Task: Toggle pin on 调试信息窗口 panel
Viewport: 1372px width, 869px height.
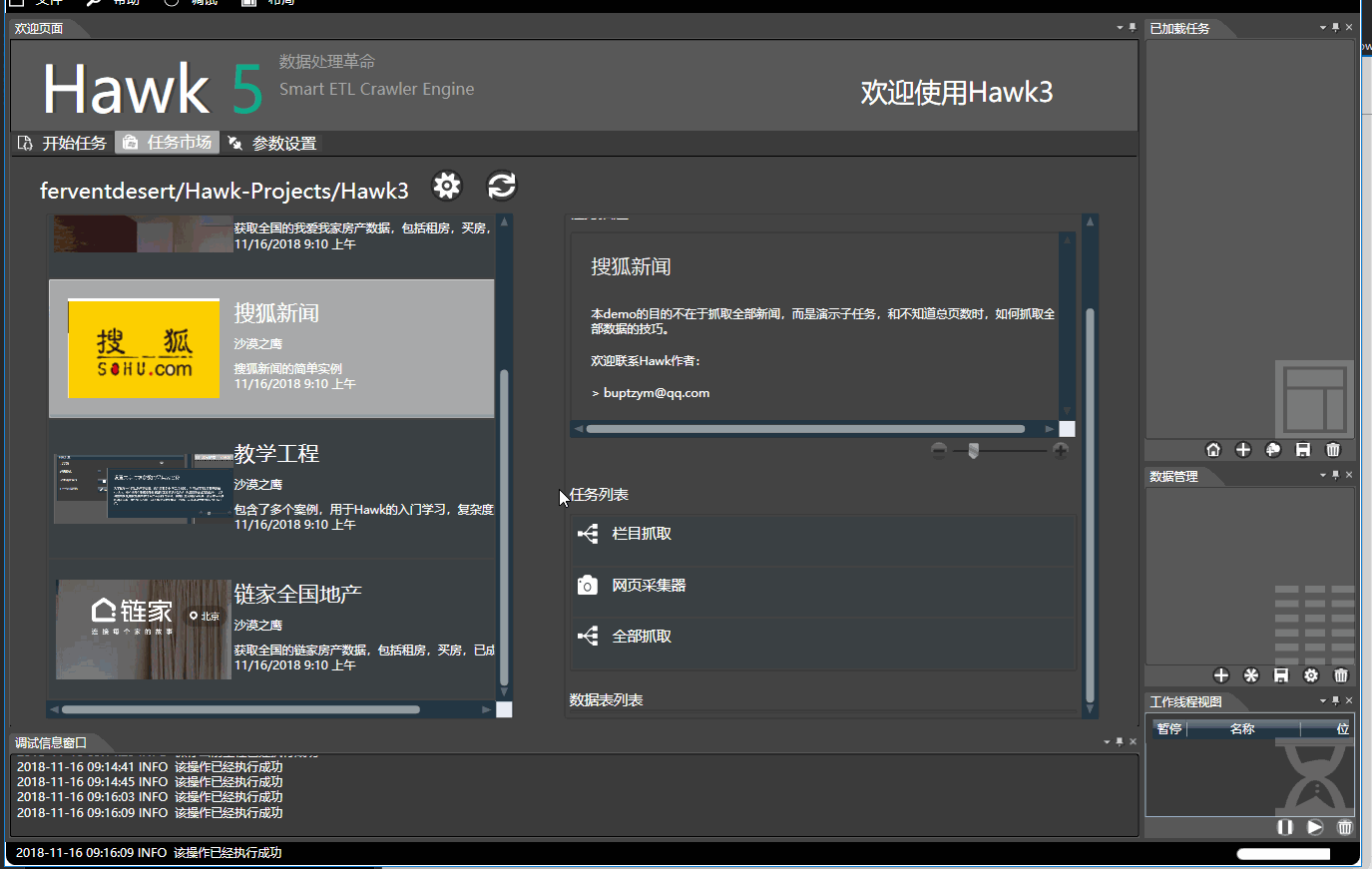Action: tap(1120, 742)
